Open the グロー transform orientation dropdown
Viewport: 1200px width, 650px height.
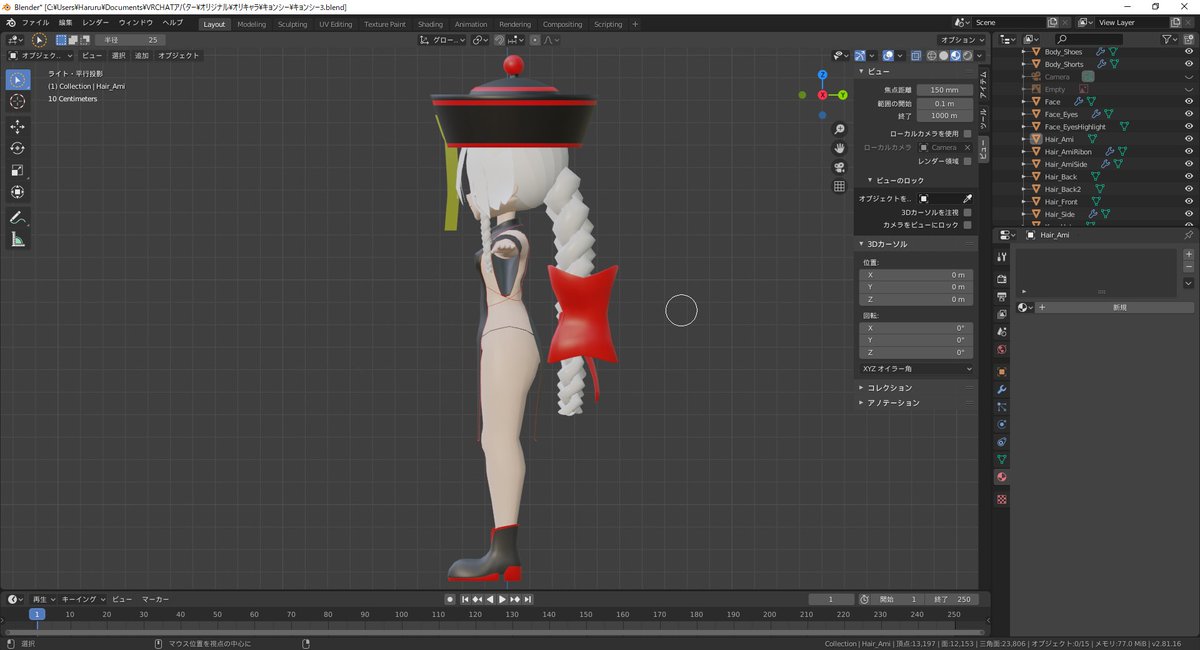tap(442, 40)
